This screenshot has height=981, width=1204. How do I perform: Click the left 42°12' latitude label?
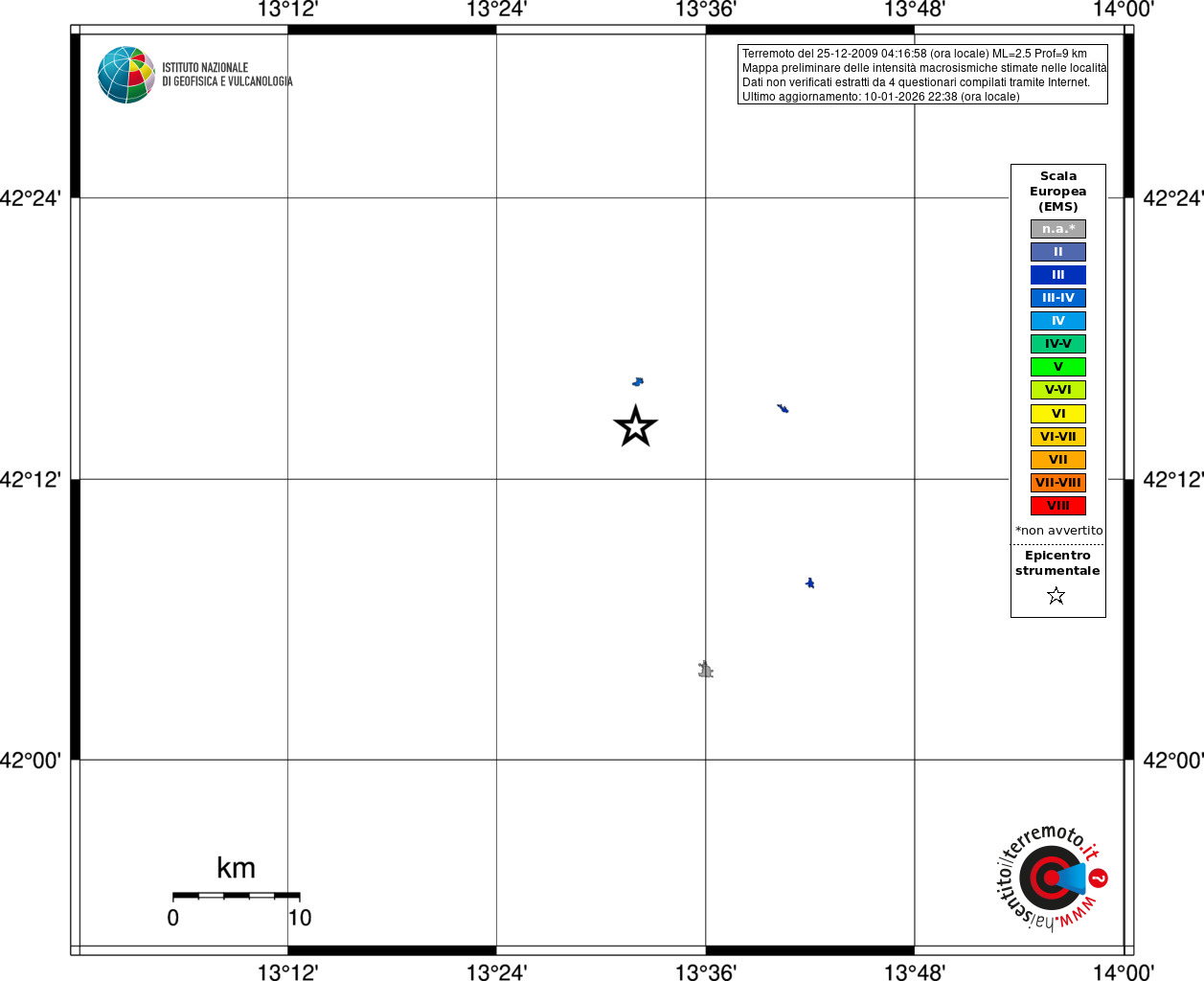point(31,479)
